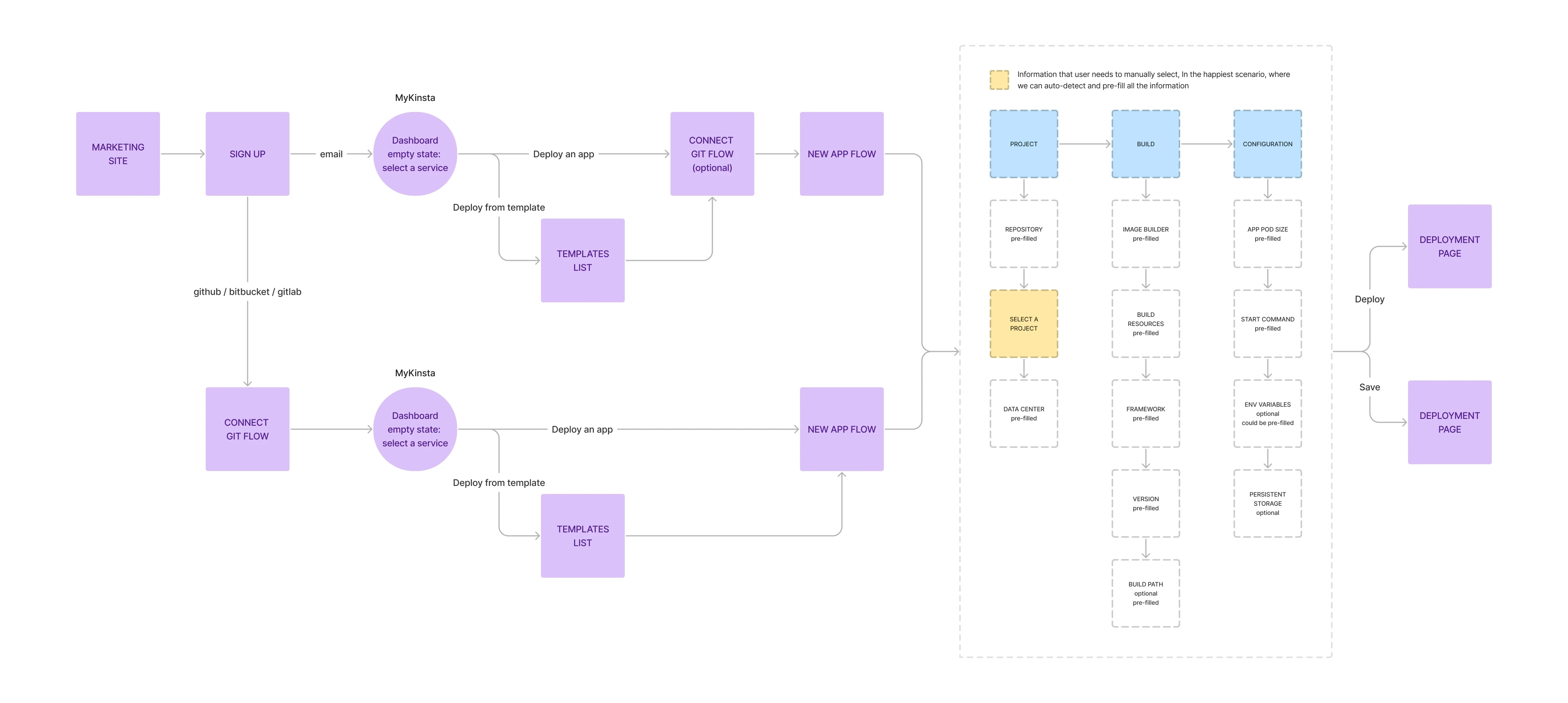Click the upper 'Deploy from template' label
The image size is (1568, 703).
click(x=499, y=208)
